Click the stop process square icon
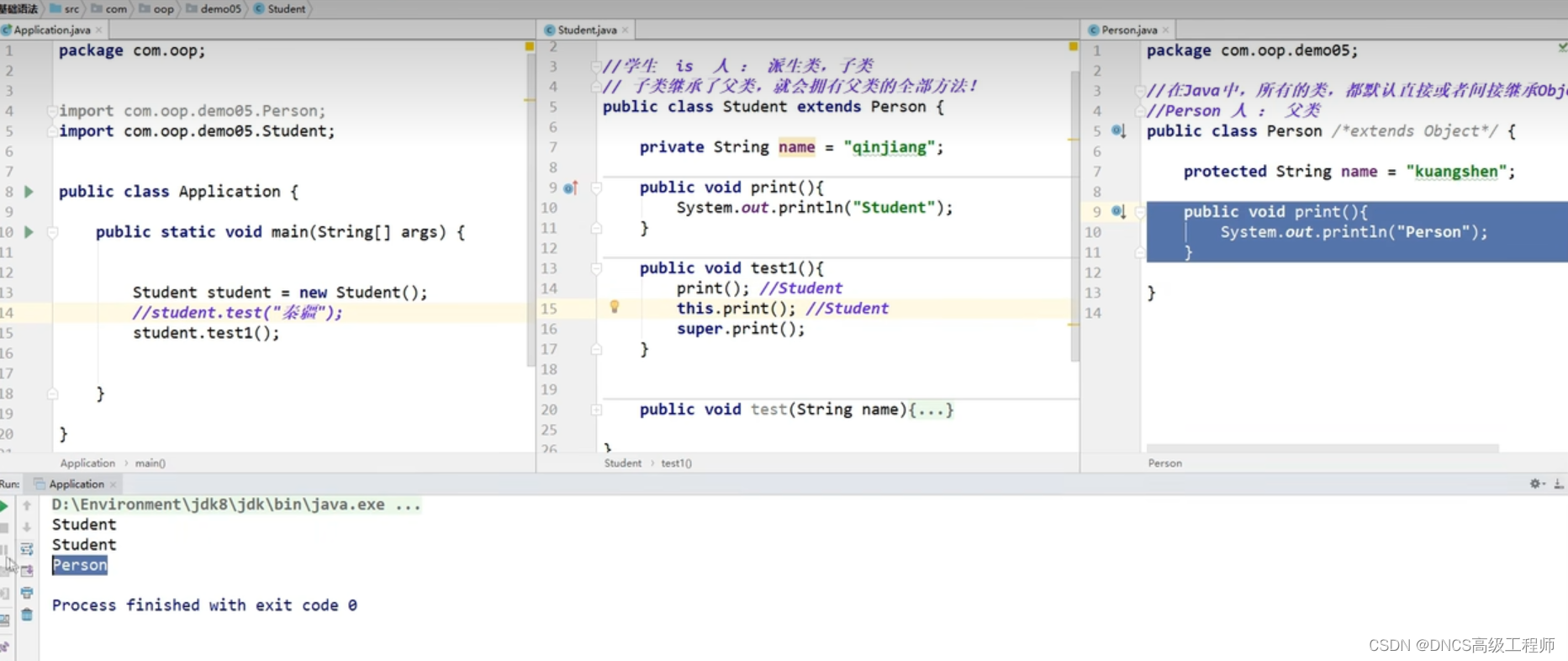The height and width of the screenshot is (661, 1568). [3, 527]
